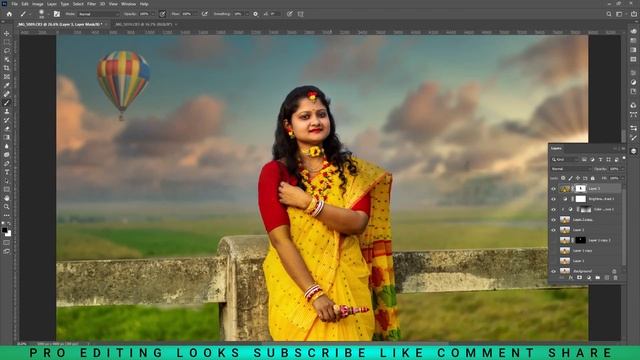Toggle layer filter switch in Layers panel

[x=624, y=158]
